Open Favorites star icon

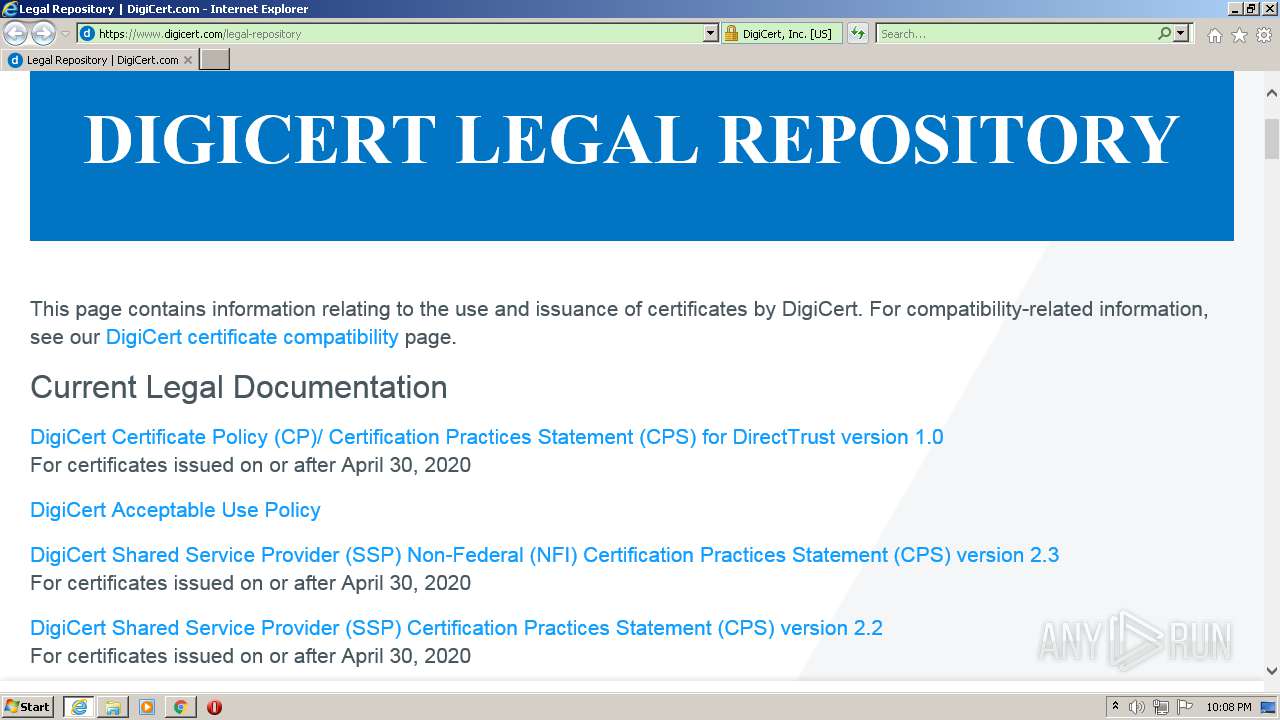tap(1239, 35)
